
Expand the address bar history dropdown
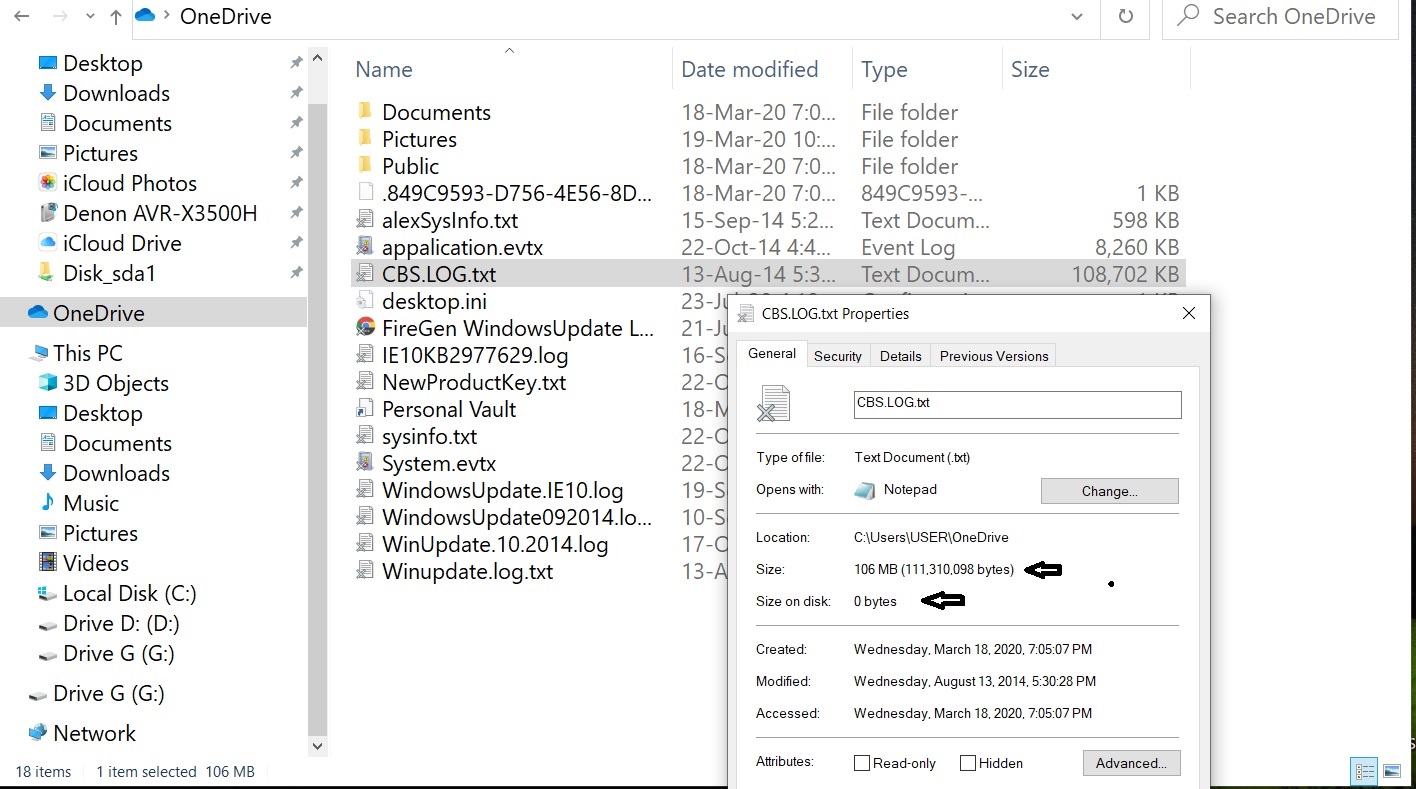pyautogui.click(x=1077, y=17)
